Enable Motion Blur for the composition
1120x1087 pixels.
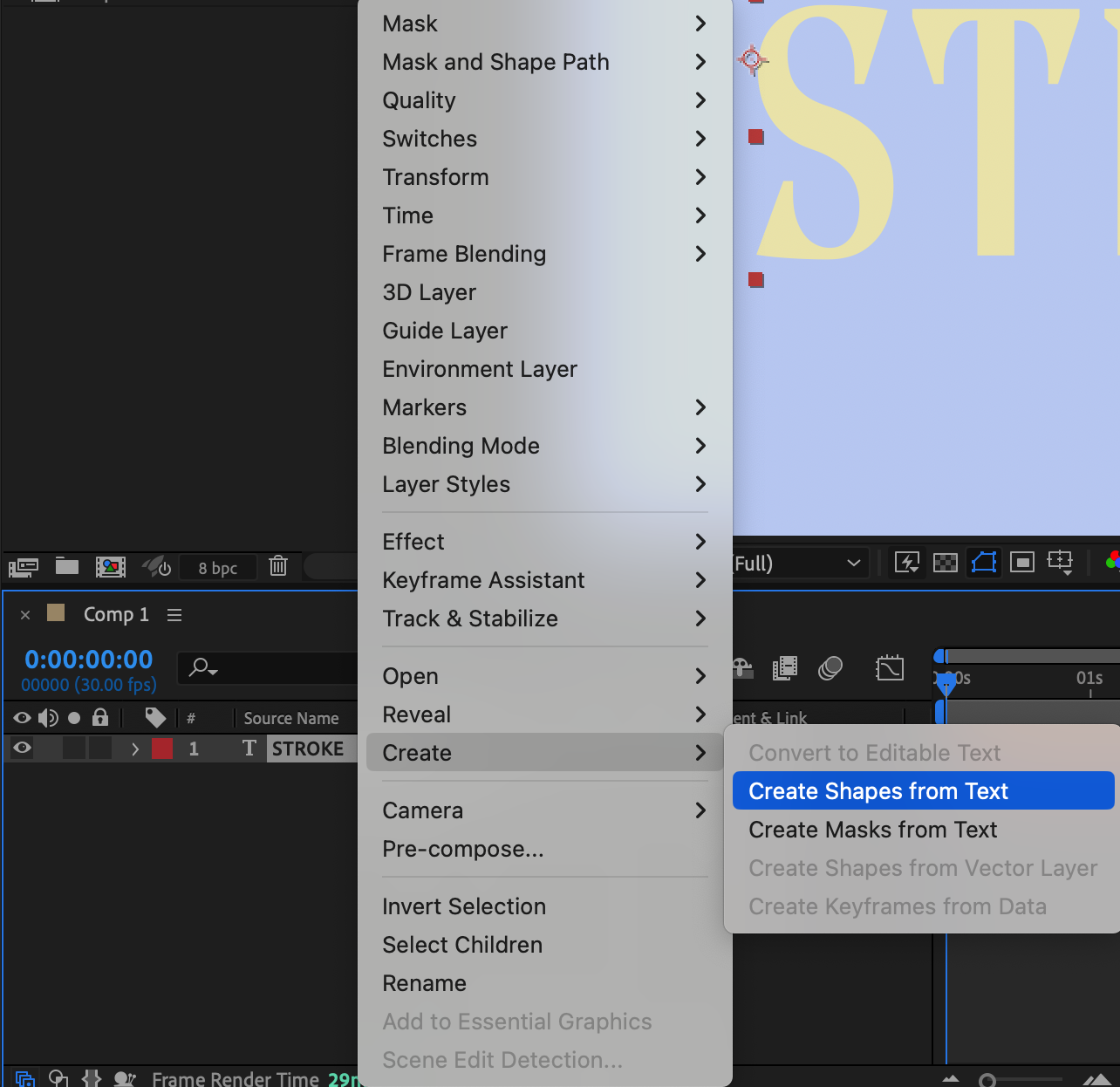[830, 668]
